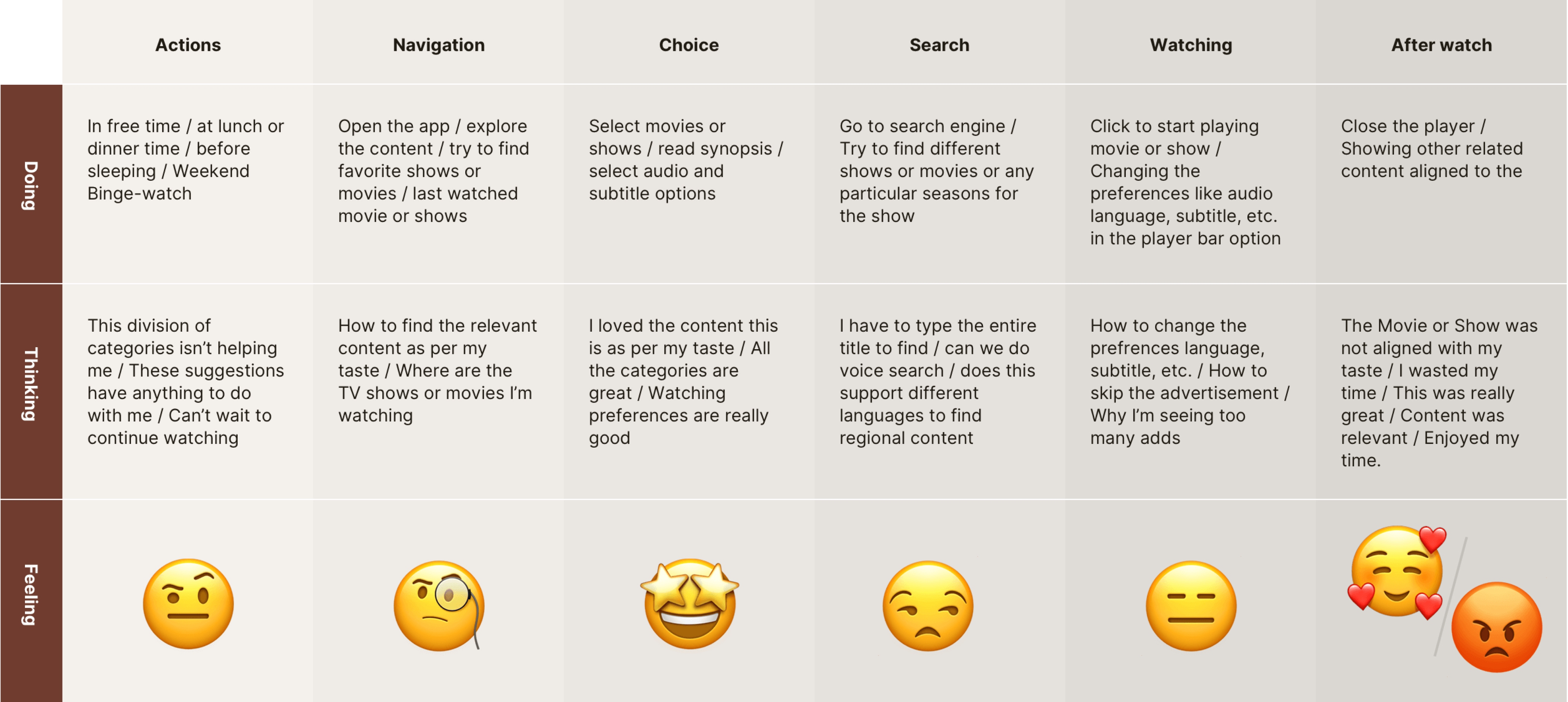Select the Actions column header

pyautogui.click(x=188, y=44)
